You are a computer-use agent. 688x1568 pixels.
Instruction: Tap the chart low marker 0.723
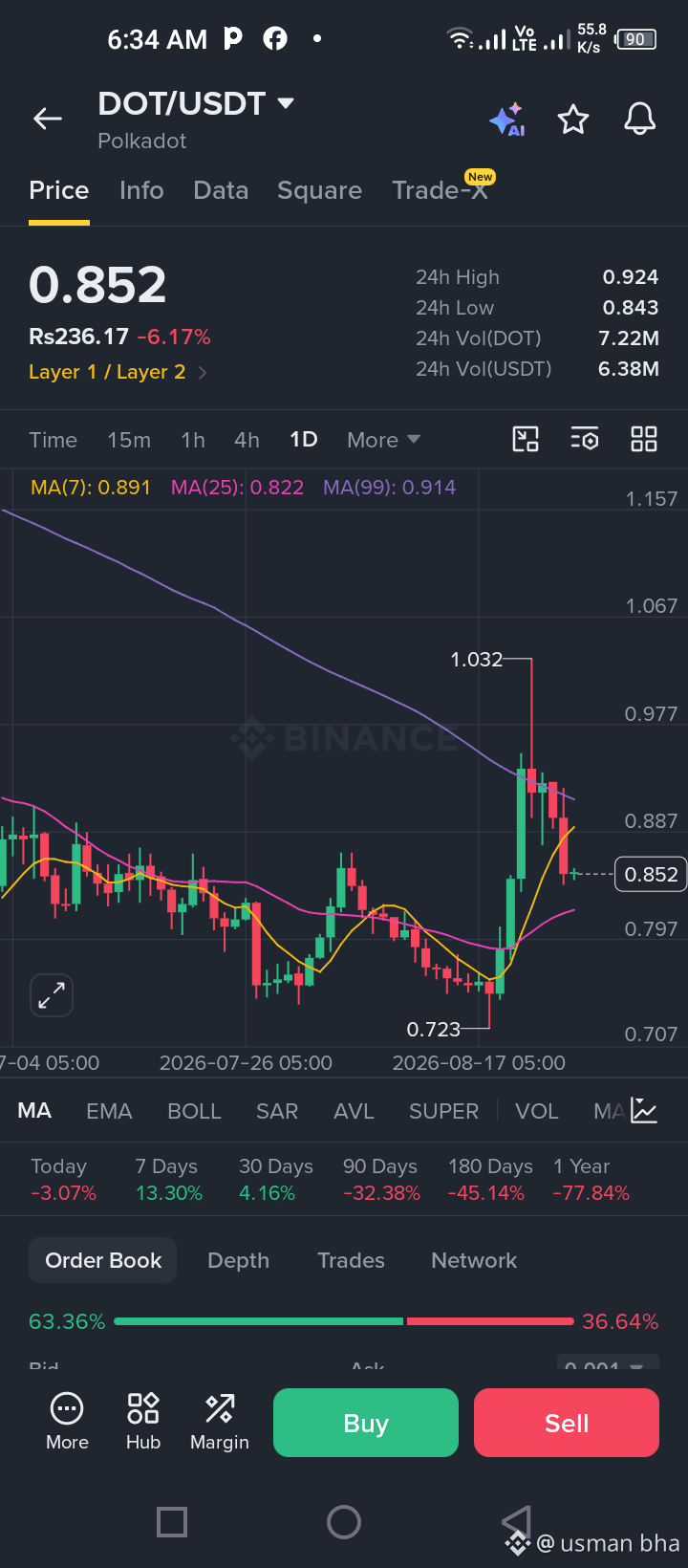pos(434,1029)
